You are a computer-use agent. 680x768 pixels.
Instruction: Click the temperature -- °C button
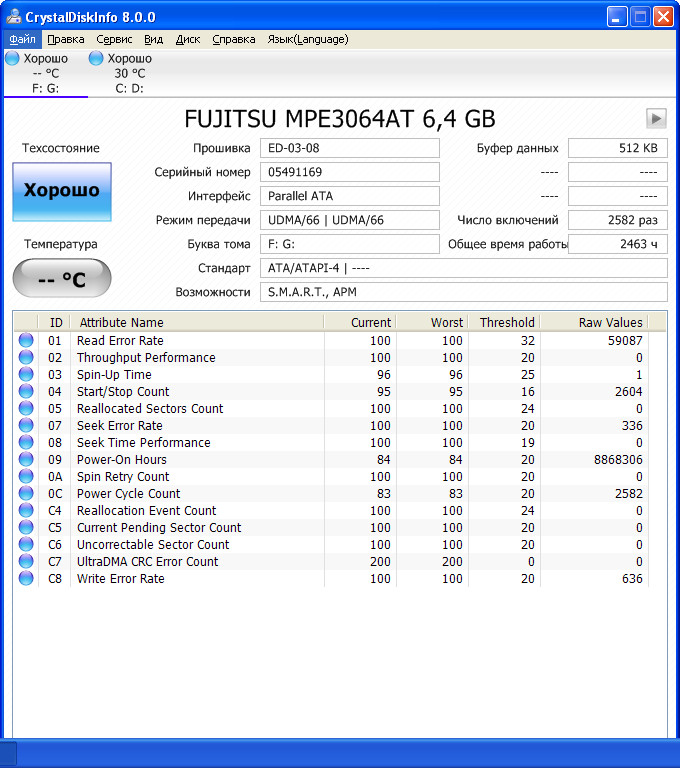click(62, 278)
